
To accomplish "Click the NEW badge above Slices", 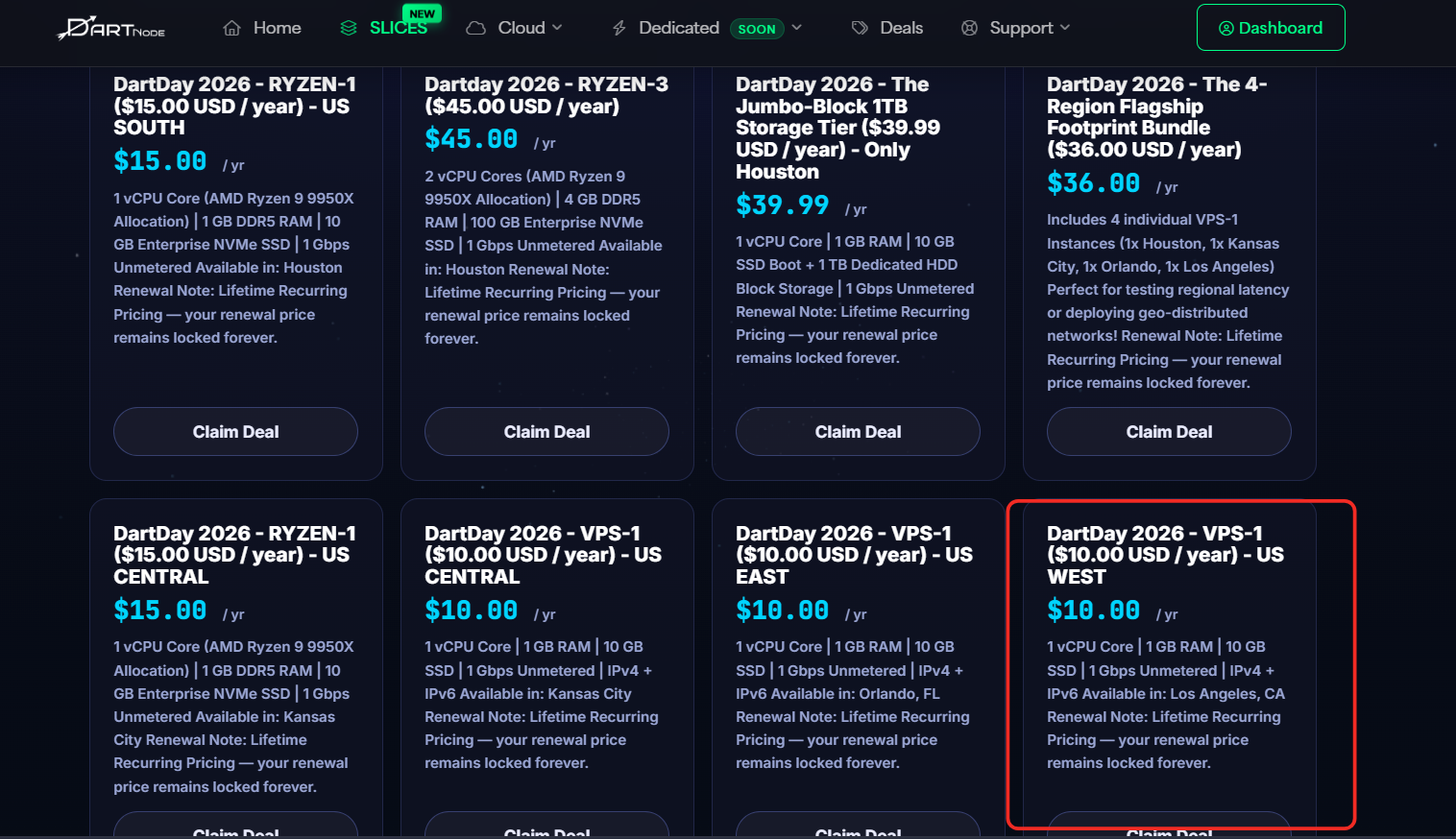I will pos(423,13).
